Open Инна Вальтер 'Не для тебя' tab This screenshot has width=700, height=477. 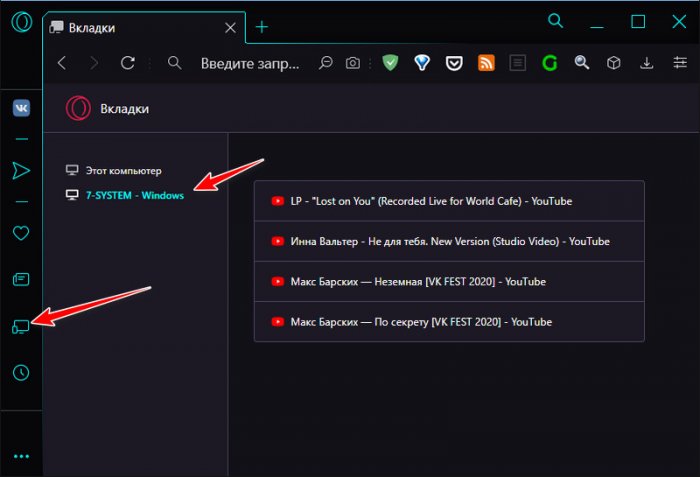pos(449,241)
